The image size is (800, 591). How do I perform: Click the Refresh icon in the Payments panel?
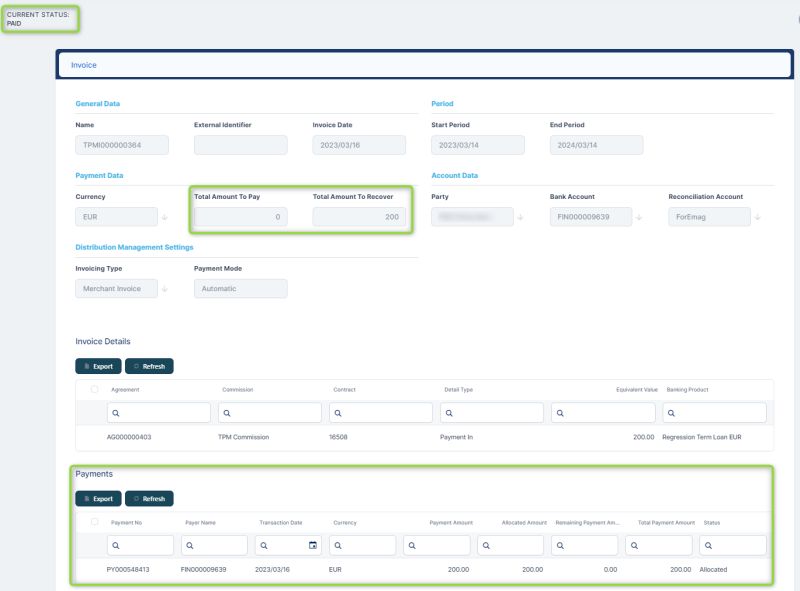[x=135, y=497]
